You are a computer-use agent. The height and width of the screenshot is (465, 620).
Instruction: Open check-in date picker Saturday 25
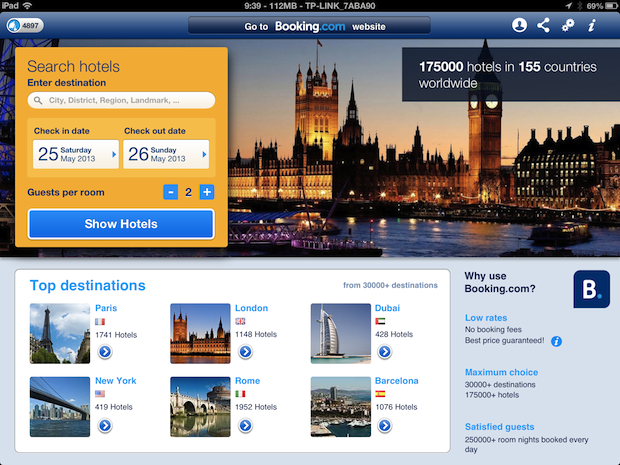pos(76,154)
